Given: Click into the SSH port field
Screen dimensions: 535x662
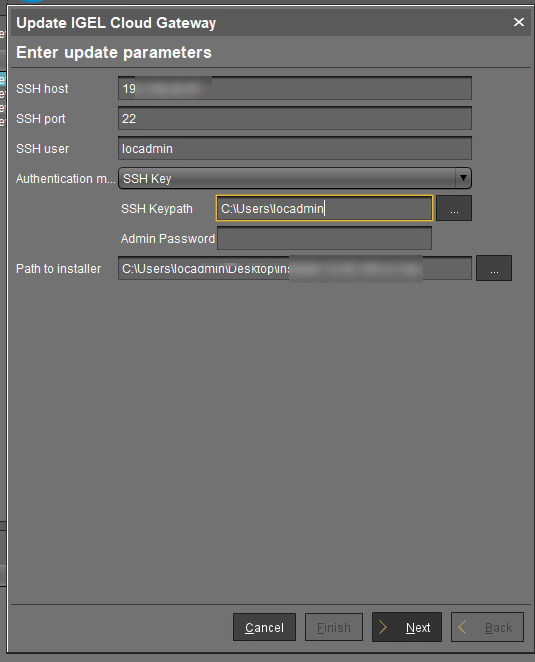Looking at the screenshot, I should point(295,118).
